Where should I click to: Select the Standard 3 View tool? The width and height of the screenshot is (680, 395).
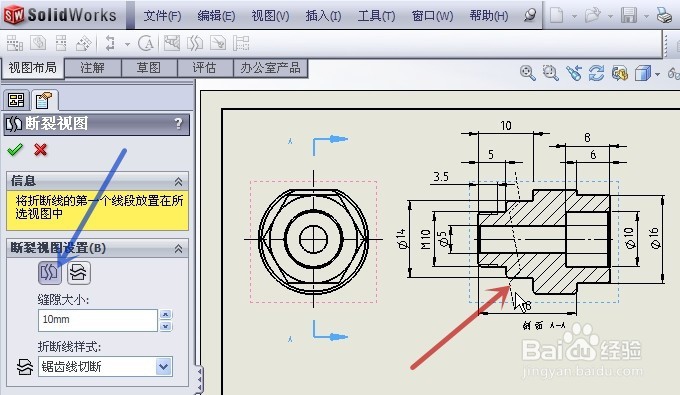pos(15,43)
